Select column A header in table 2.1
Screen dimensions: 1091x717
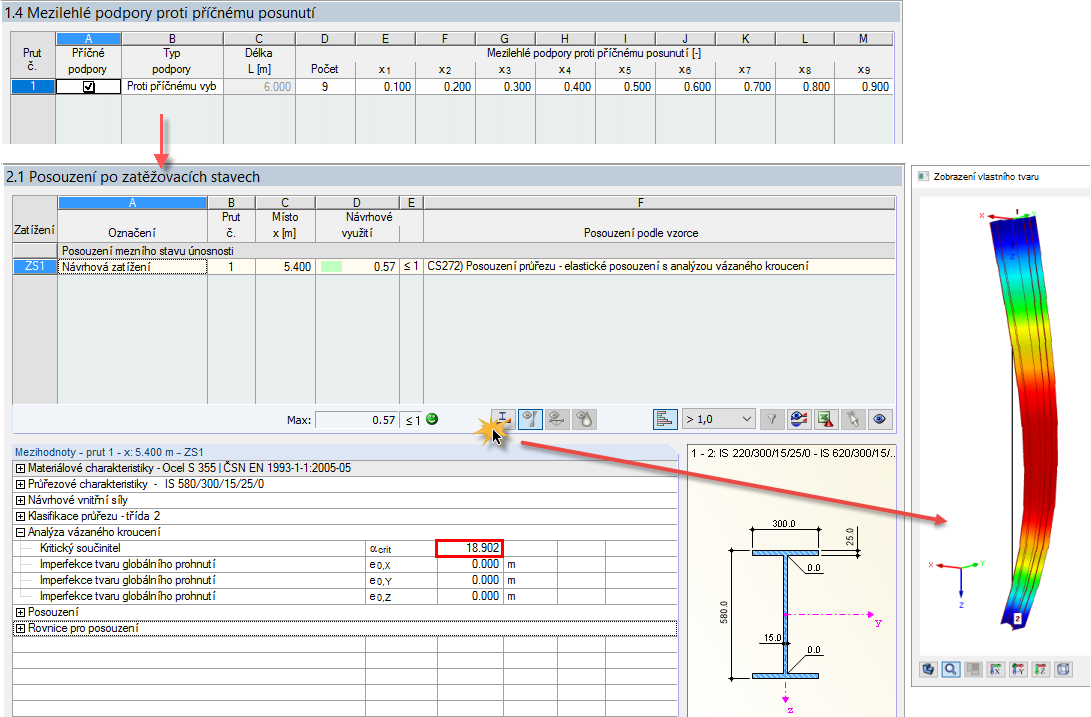pyautogui.click(x=132, y=203)
